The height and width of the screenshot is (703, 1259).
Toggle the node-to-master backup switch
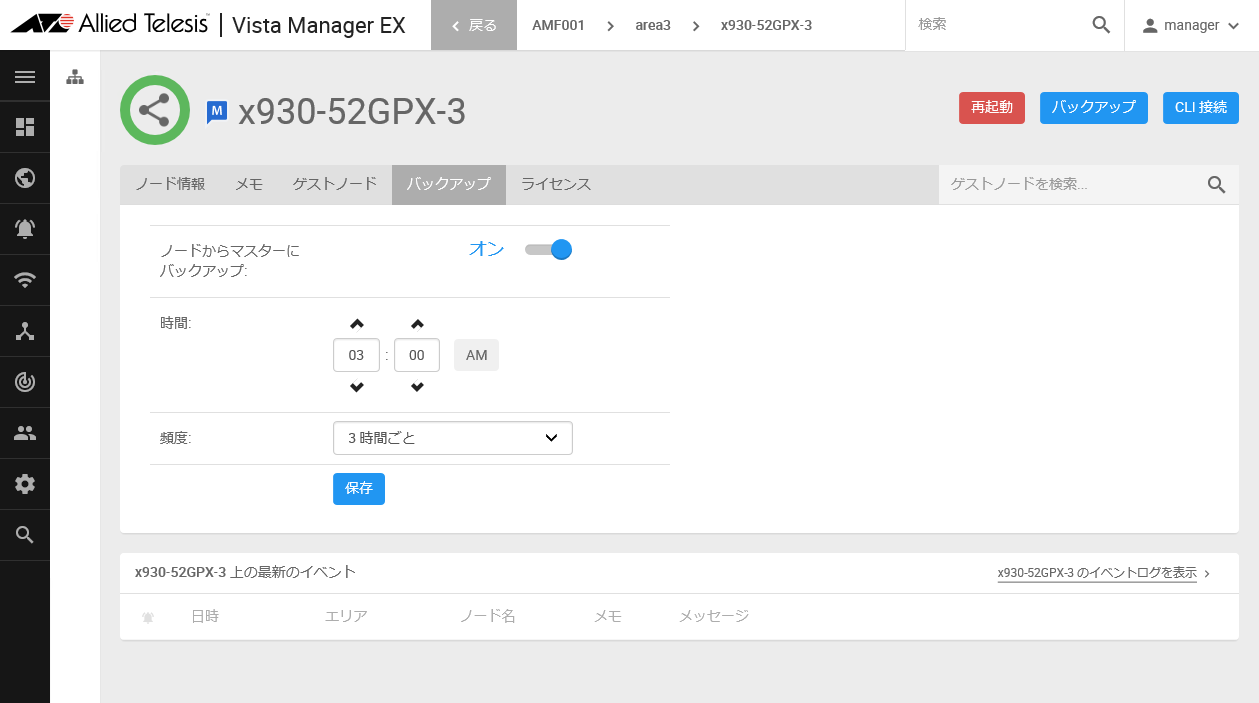548,249
